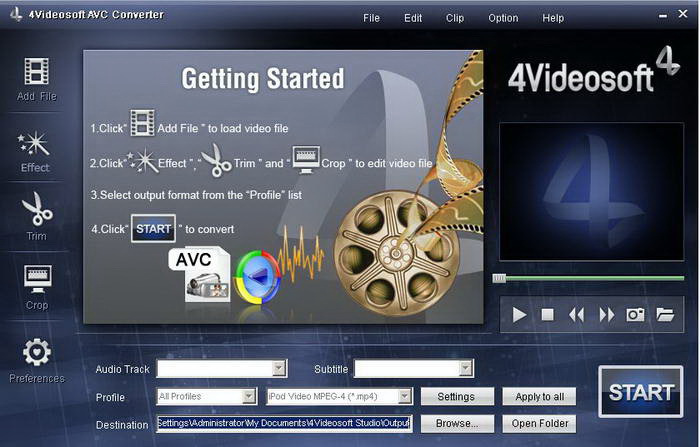Viewport: 700px width, 447px height.
Task: Click the Settings button
Action: tap(457, 397)
